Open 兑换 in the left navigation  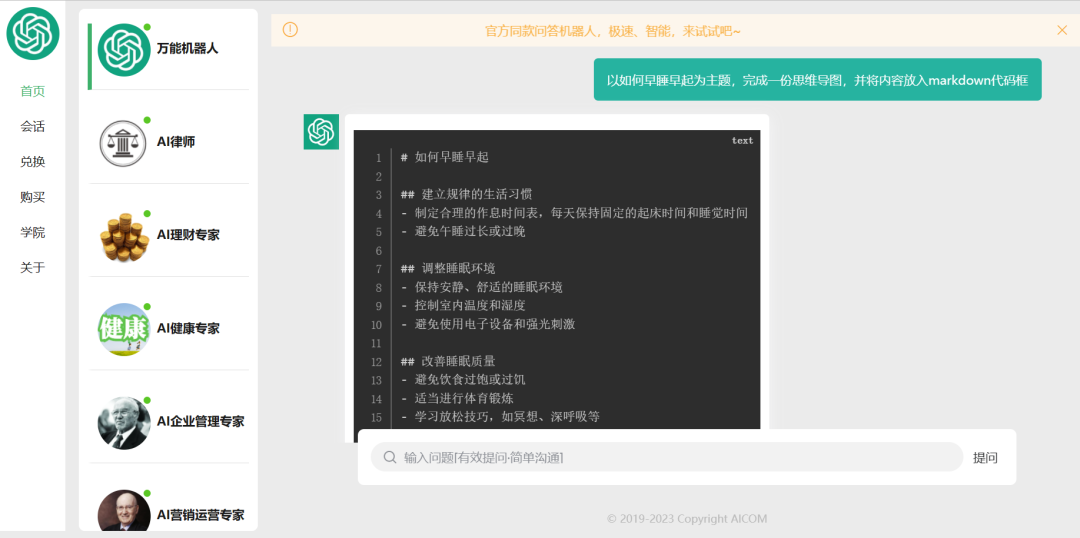coord(32,162)
